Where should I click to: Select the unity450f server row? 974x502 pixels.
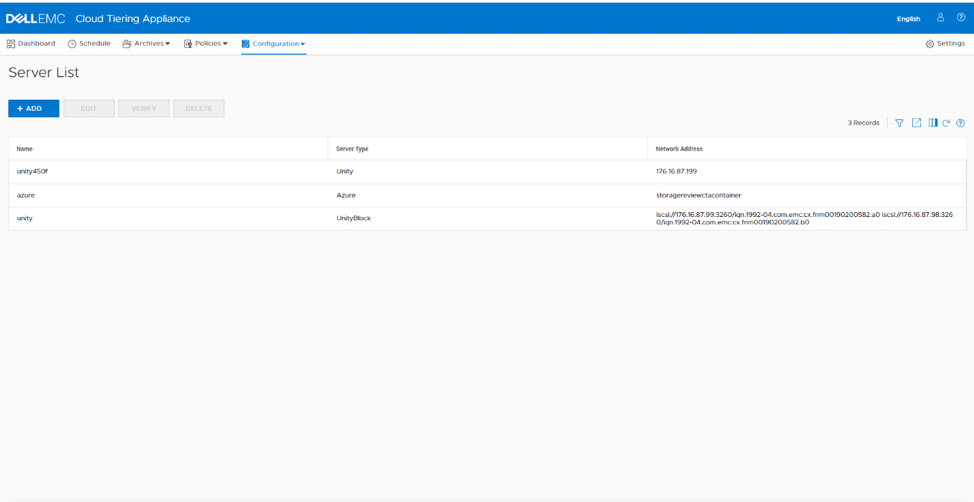tap(487, 172)
